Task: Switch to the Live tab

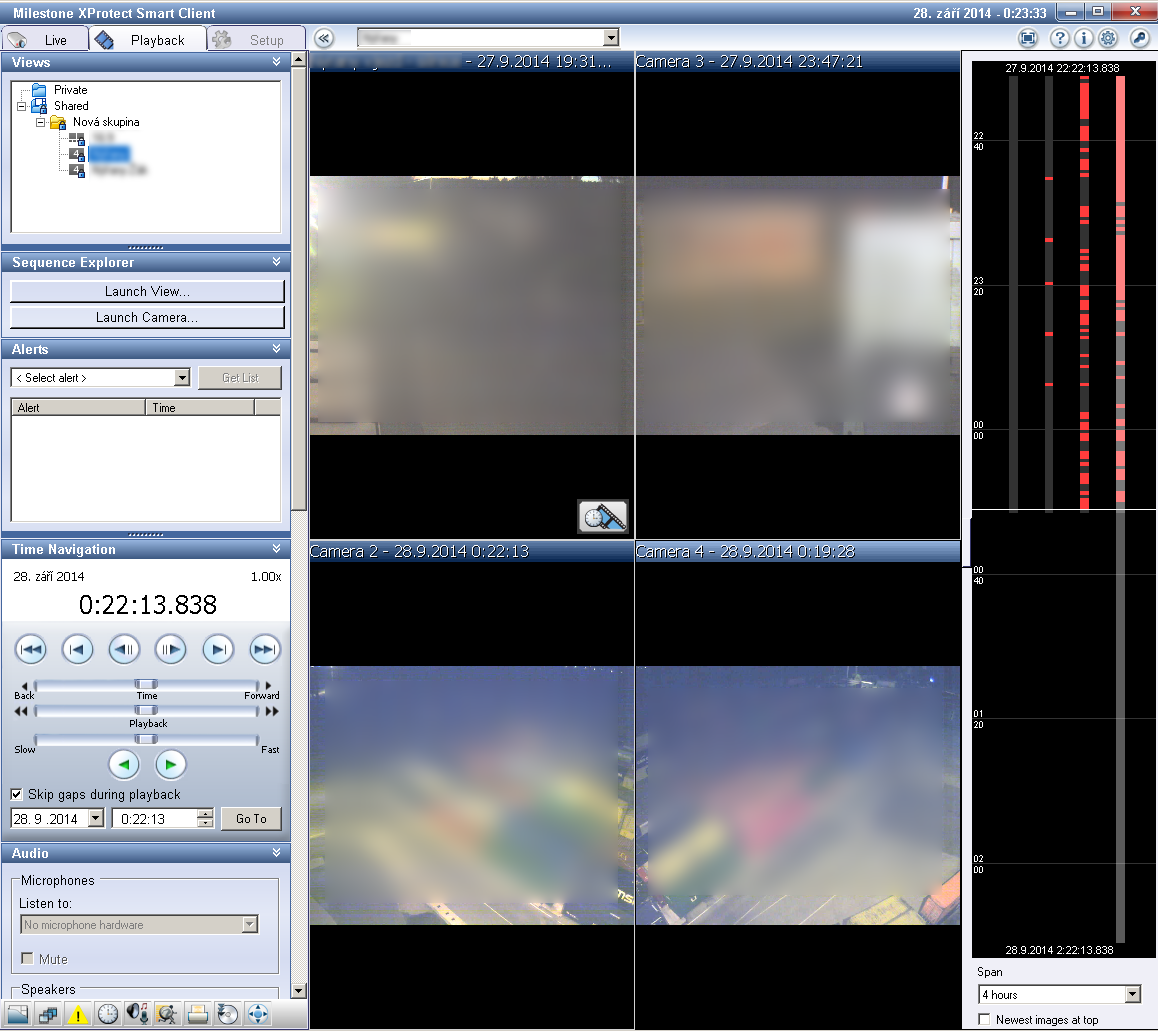Action: click(x=45, y=40)
